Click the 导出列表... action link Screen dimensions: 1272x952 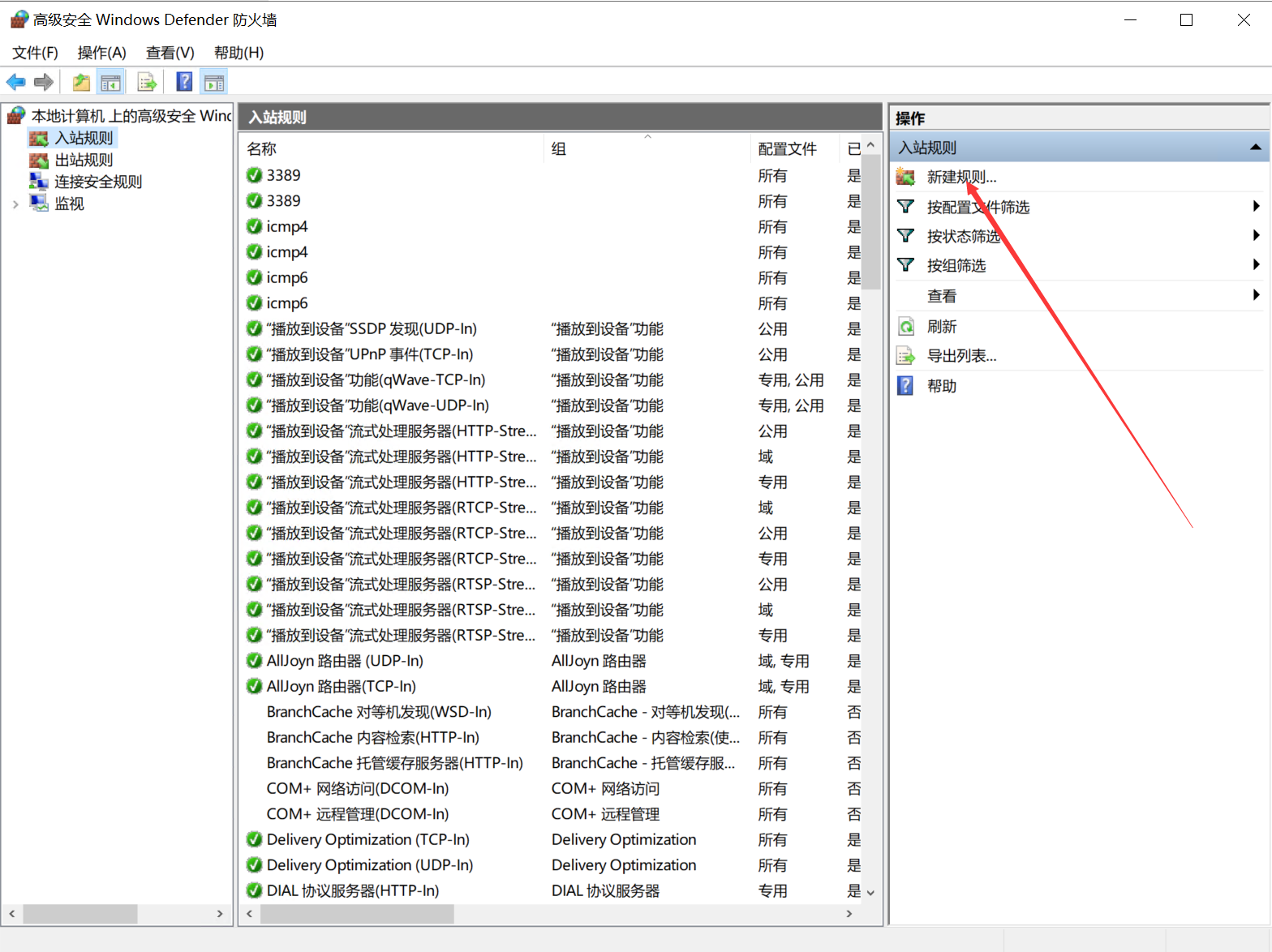pos(962,356)
